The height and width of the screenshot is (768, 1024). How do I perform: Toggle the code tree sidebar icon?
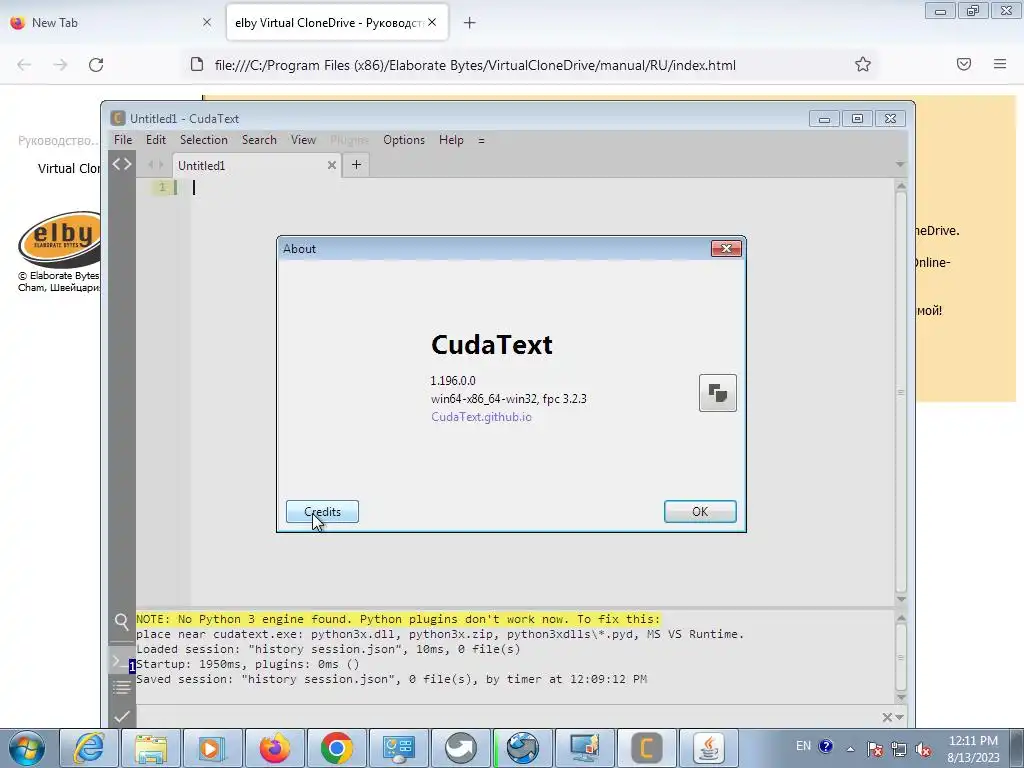[121, 164]
